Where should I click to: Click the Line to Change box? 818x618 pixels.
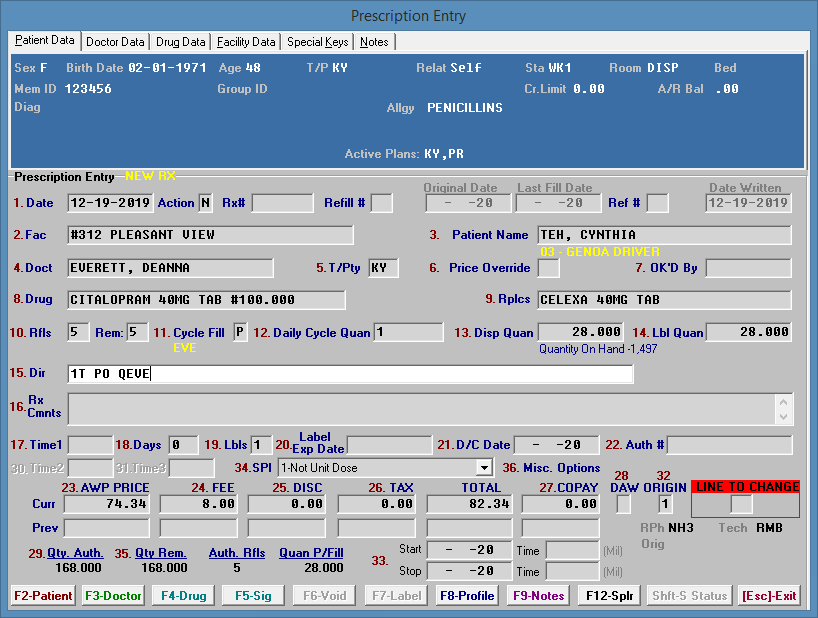point(741,504)
